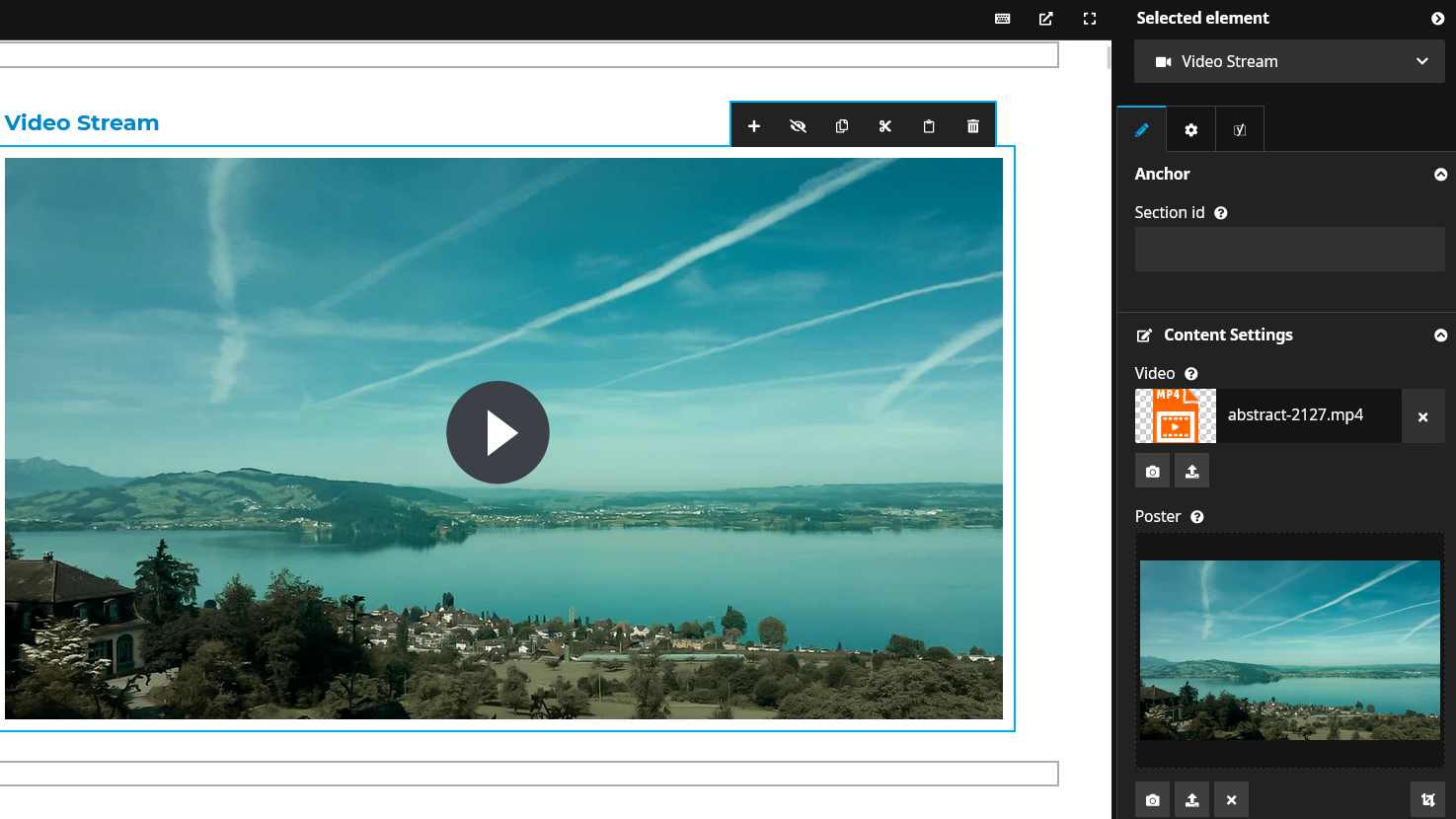Collapse the Anchor section
This screenshot has width=1456, height=819.
[x=1440, y=175]
